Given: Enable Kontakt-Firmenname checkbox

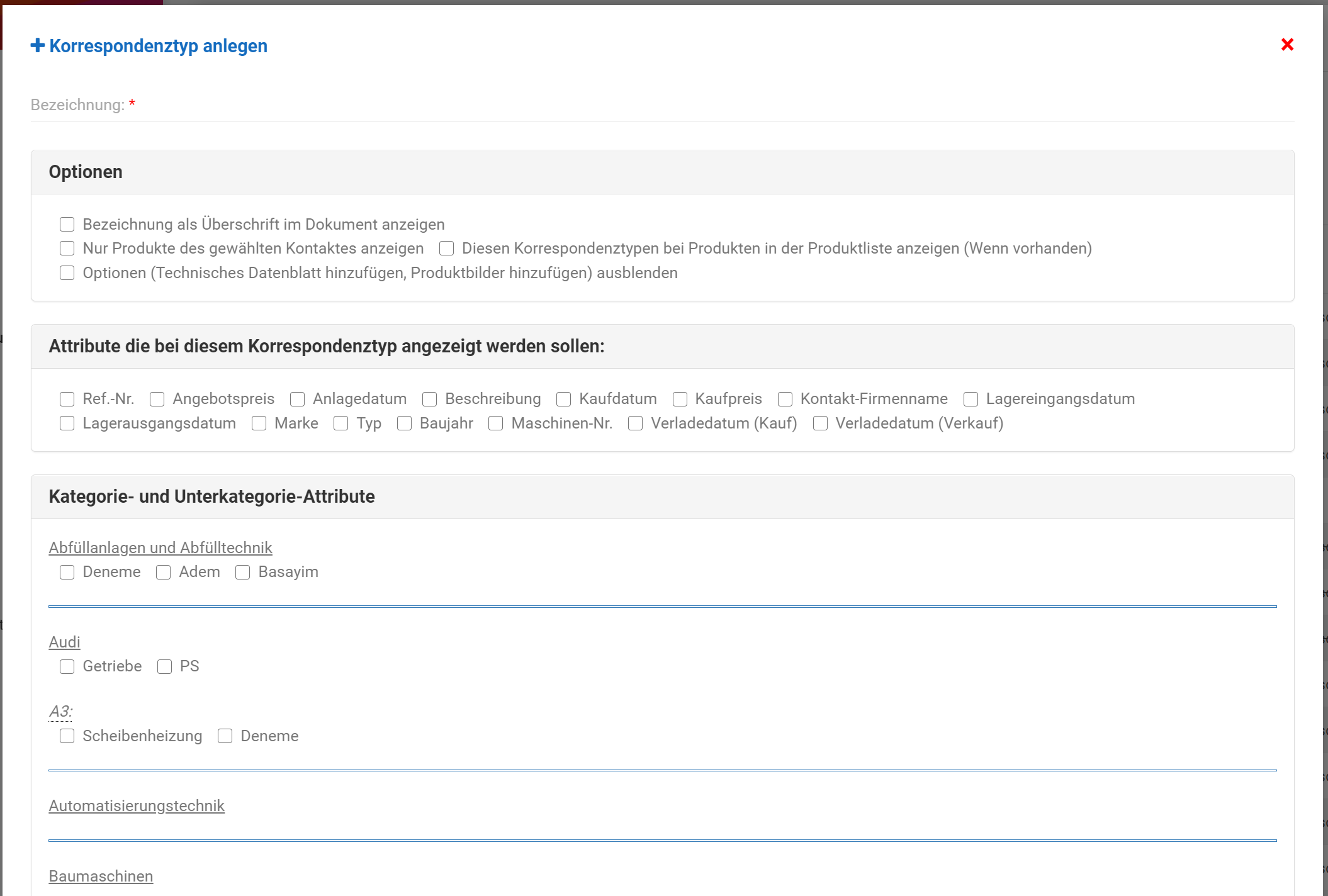Looking at the screenshot, I should point(785,400).
